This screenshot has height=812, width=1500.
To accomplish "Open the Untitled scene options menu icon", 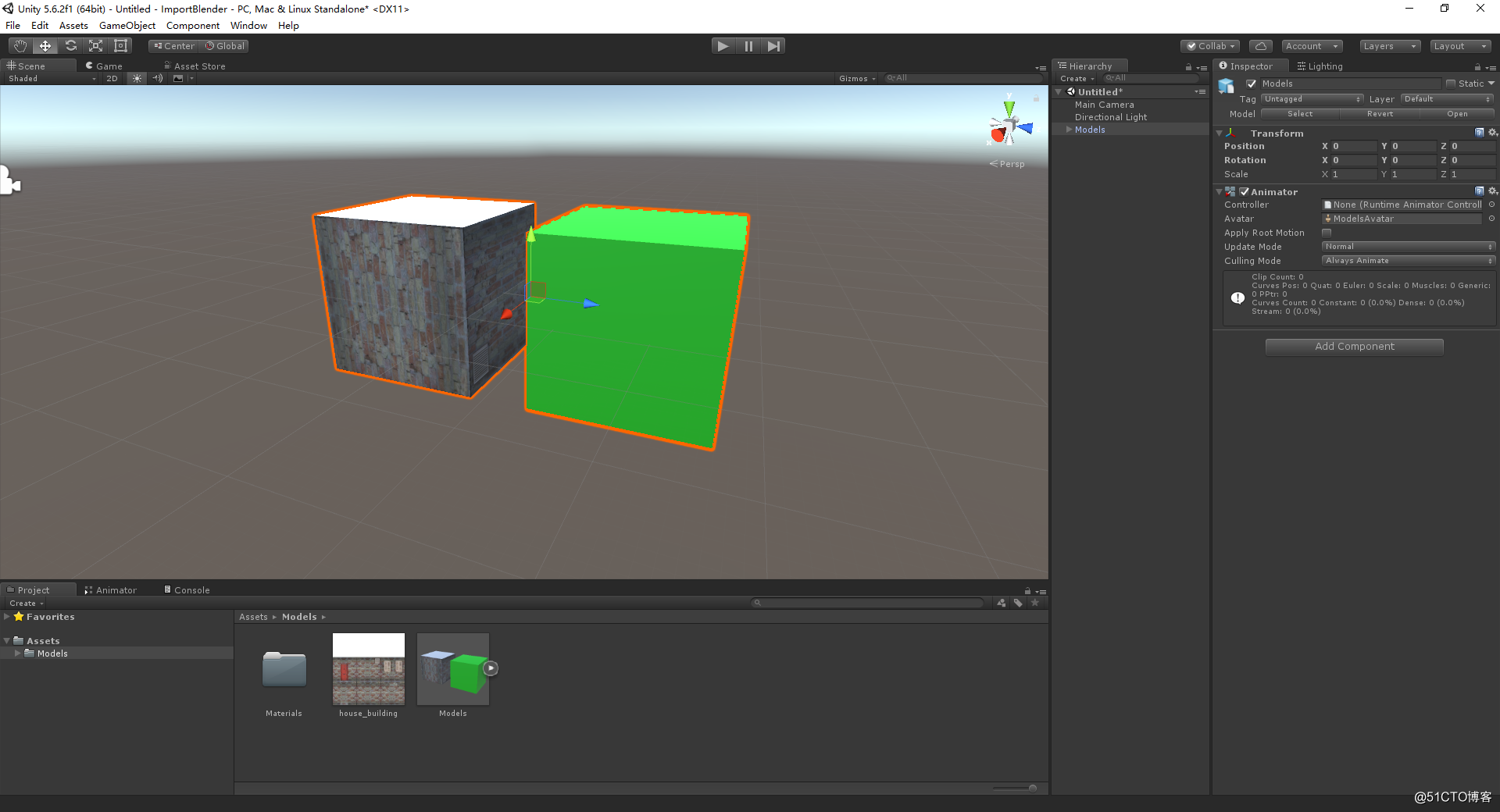I will click(1200, 92).
